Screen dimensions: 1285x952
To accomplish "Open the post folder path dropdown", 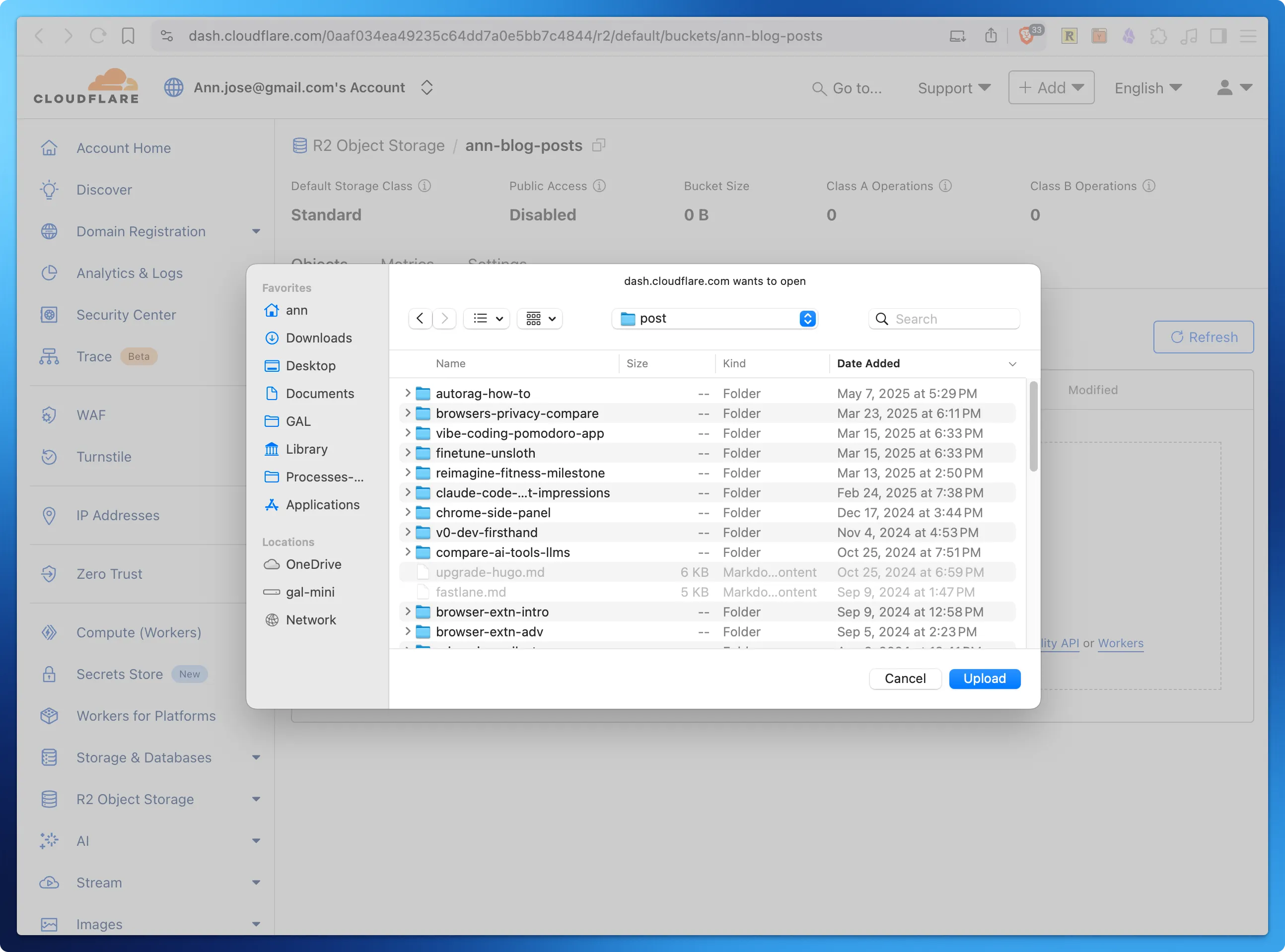I will tap(806, 318).
